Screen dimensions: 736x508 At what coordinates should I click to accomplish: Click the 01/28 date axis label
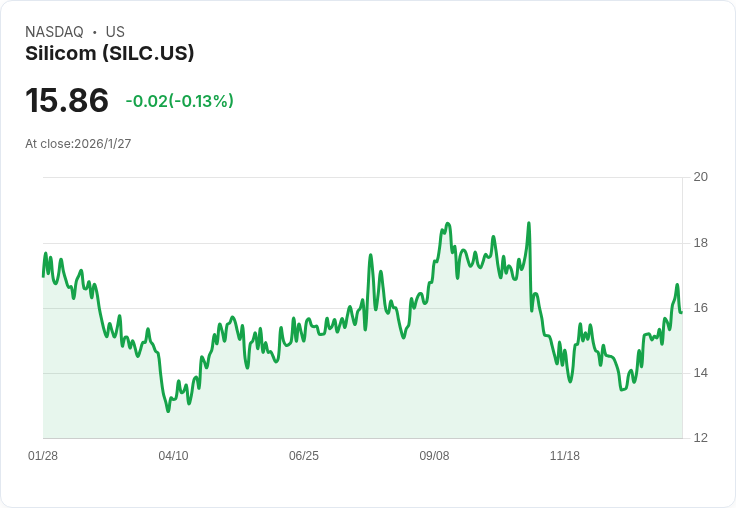tap(43, 456)
